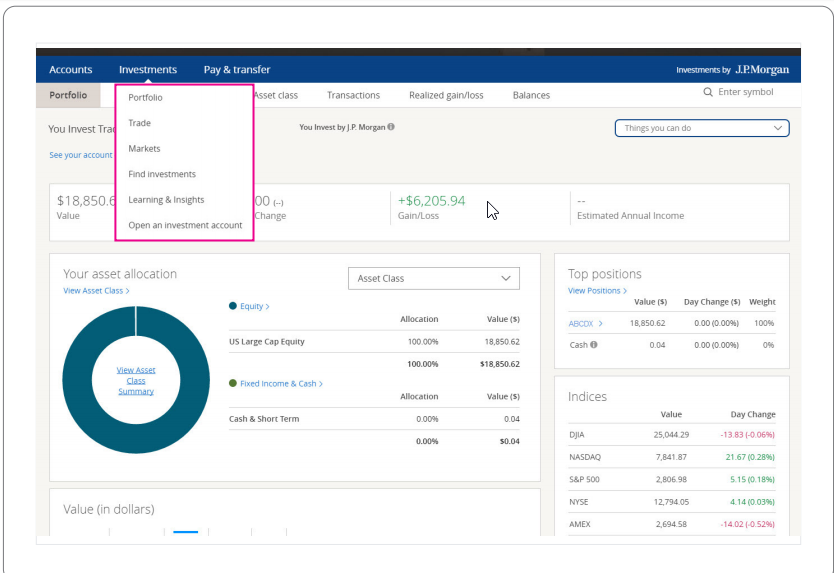
Task: Click the +$6,205.94 Gain/Loss value
Action: click(x=431, y=201)
